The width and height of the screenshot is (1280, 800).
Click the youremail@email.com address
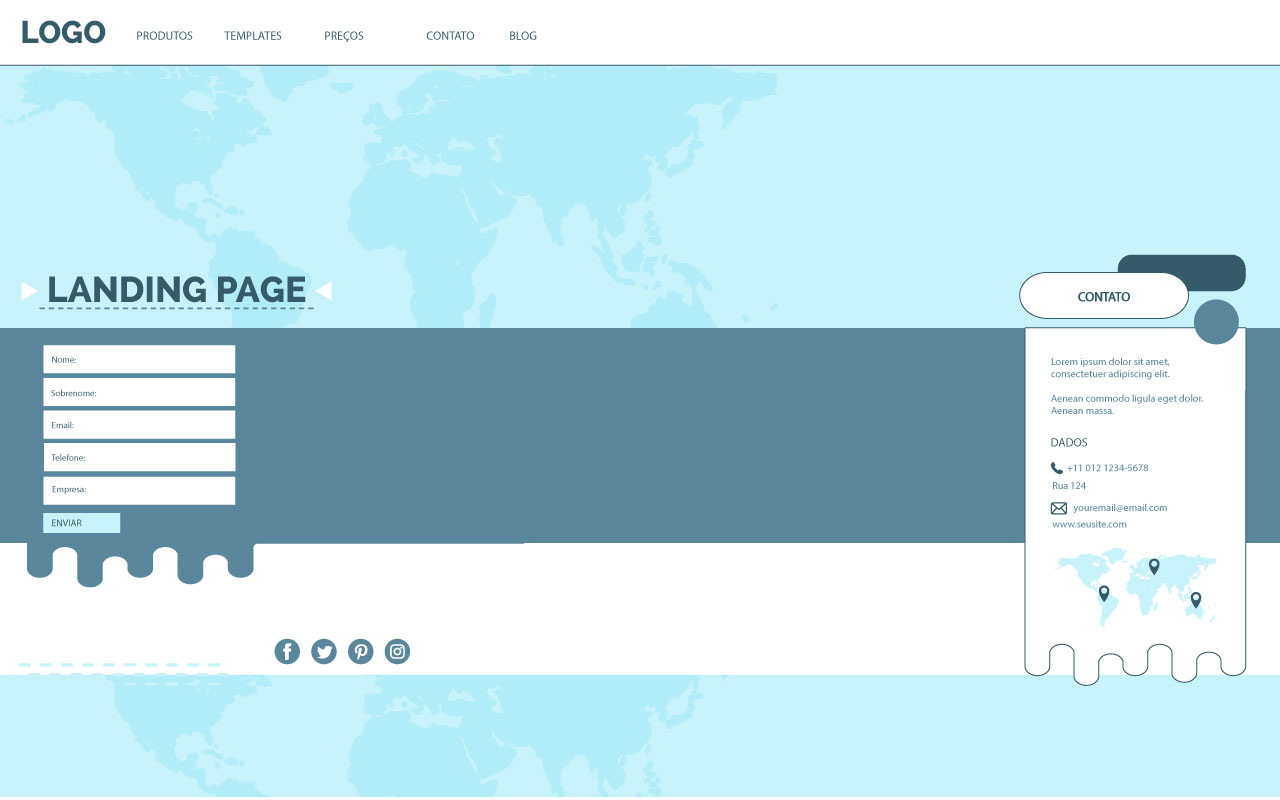1120,508
